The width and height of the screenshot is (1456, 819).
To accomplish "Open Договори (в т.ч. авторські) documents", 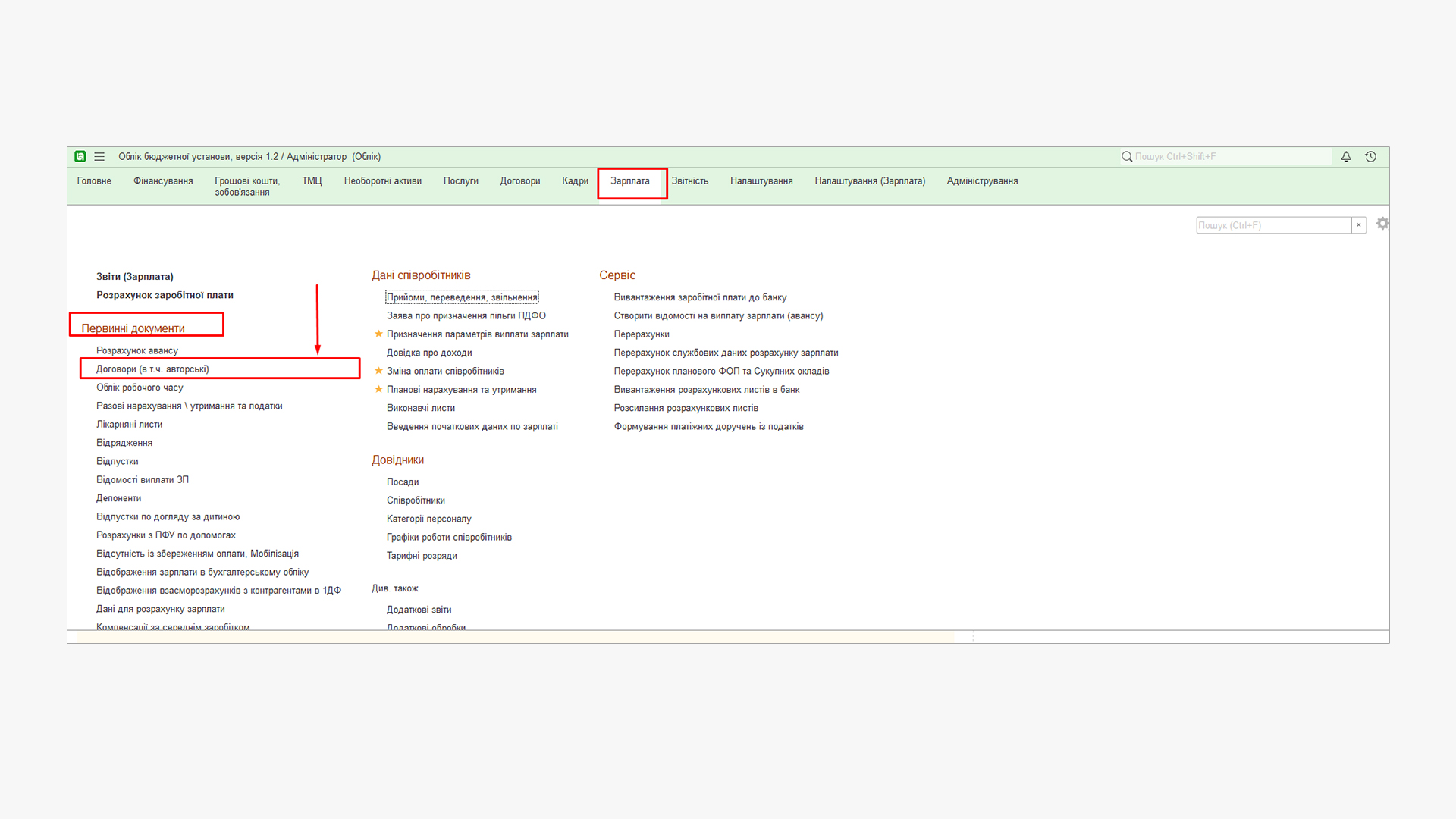I will tap(152, 369).
